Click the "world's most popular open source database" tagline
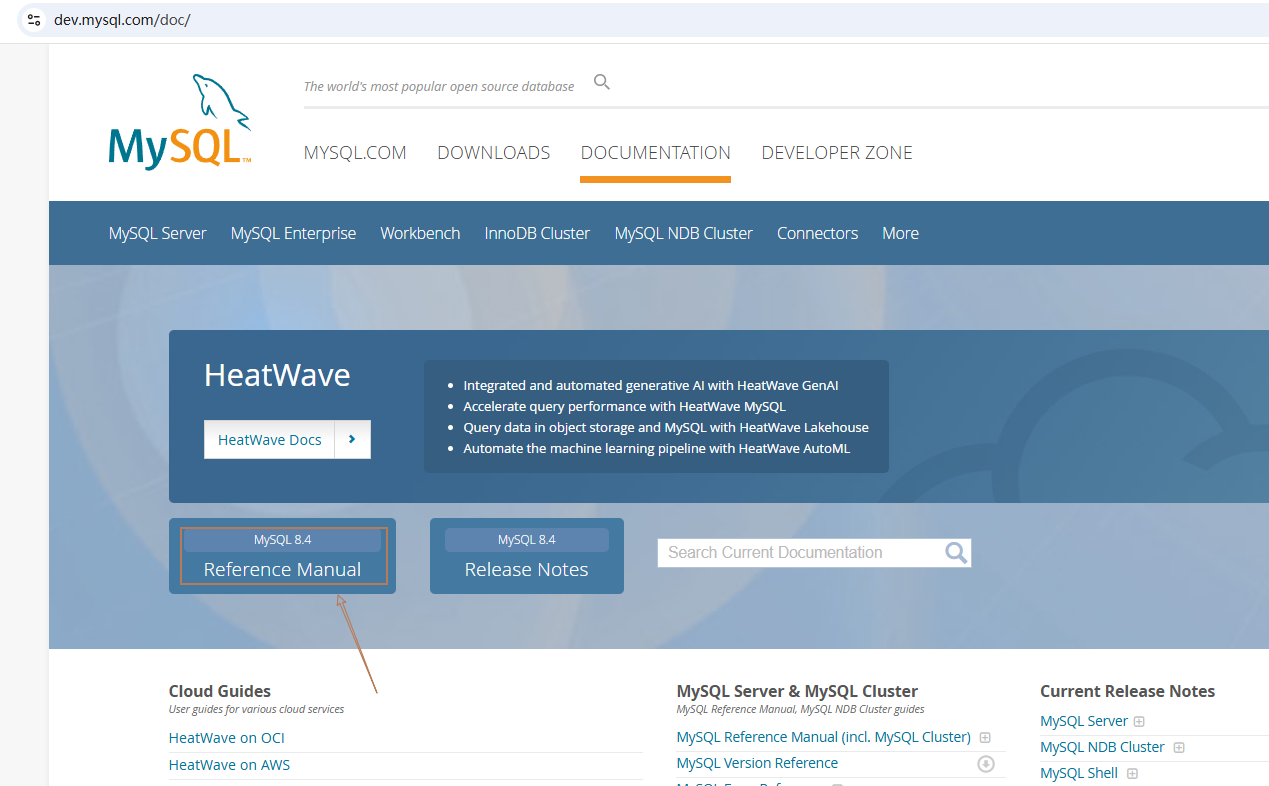 (439, 86)
